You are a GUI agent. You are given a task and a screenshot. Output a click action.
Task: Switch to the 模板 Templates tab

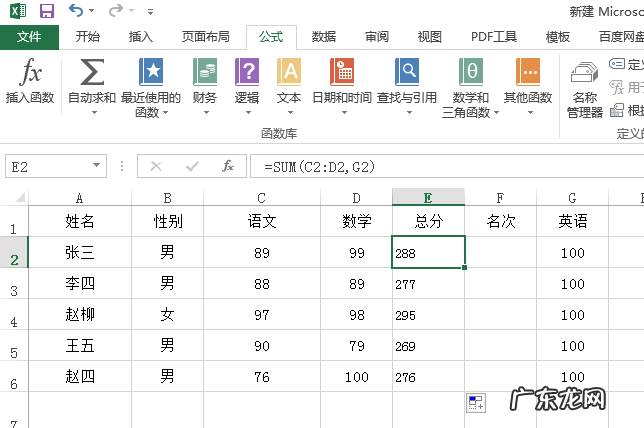pyautogui.click(x=558, y=37)
